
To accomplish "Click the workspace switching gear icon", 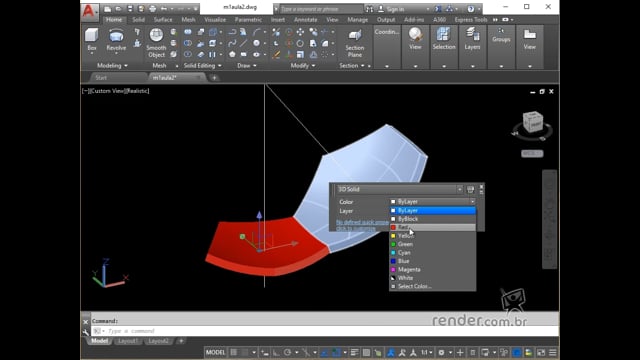I will click(x=441, y=352).
